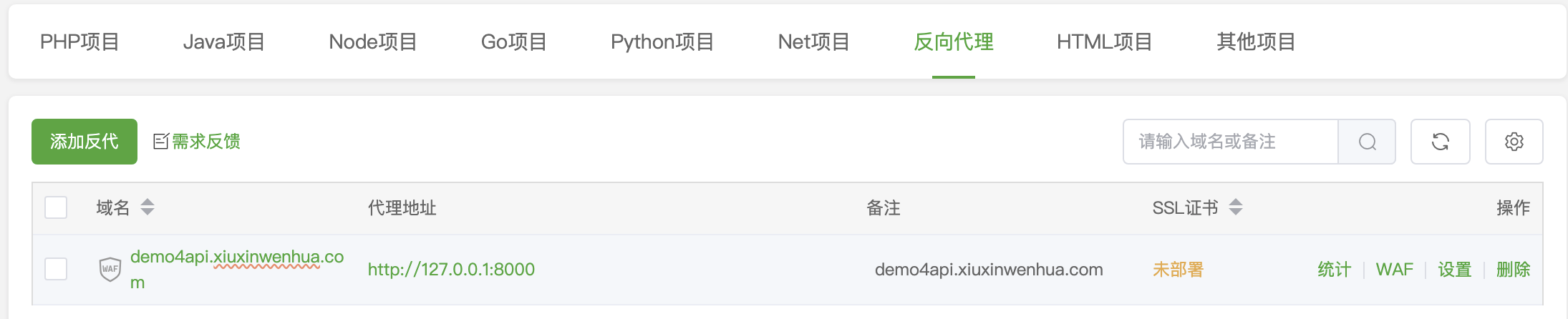Viewport: 1568px width, 319px height.
Task: Click the search magnifier icon button
Action: pos(1367,142)
